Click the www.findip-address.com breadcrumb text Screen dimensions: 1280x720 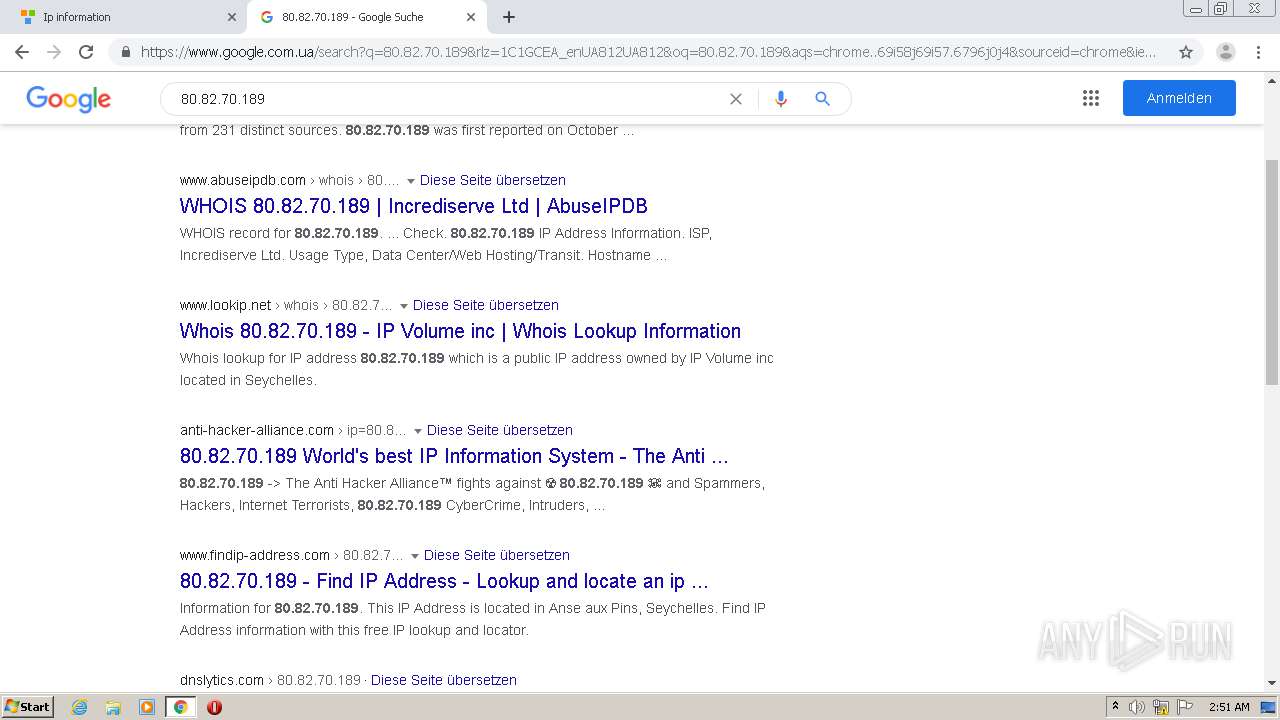[255, 555]
